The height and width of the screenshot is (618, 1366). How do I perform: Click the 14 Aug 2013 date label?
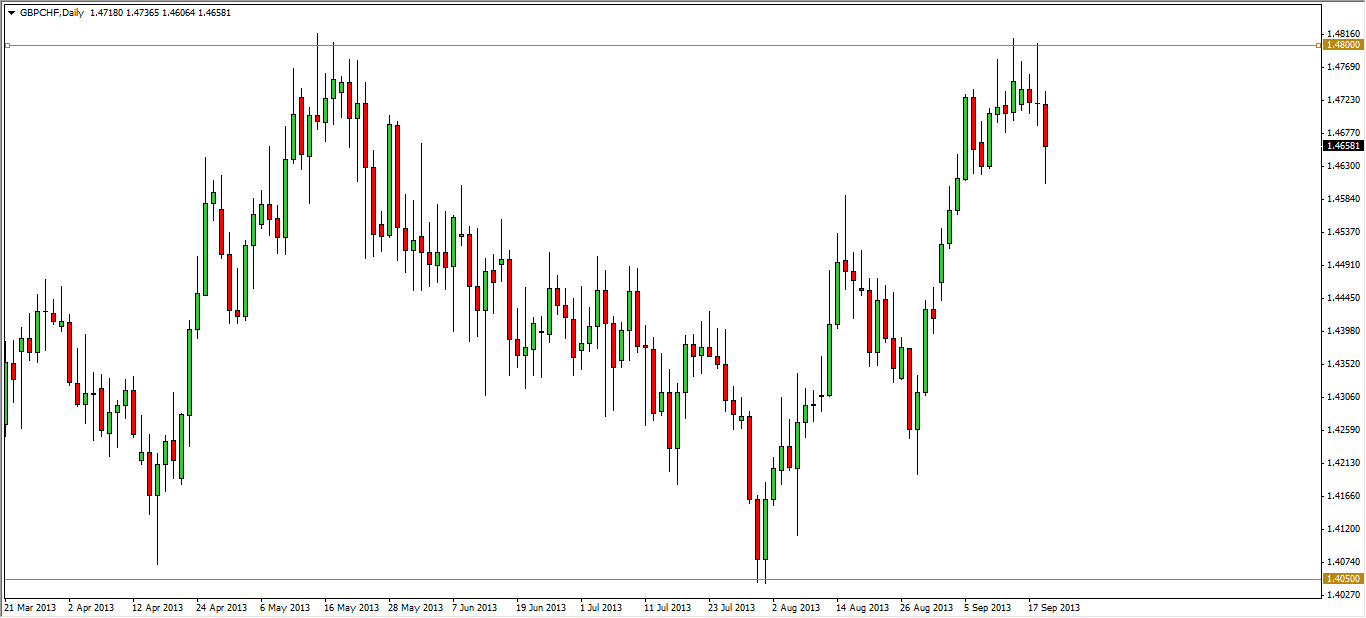click(863, 607)
